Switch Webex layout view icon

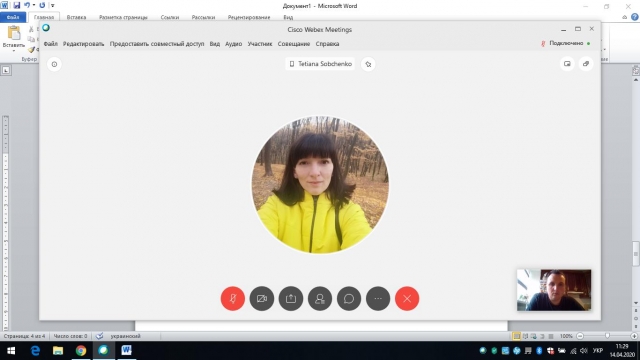(x=567, y=64)
